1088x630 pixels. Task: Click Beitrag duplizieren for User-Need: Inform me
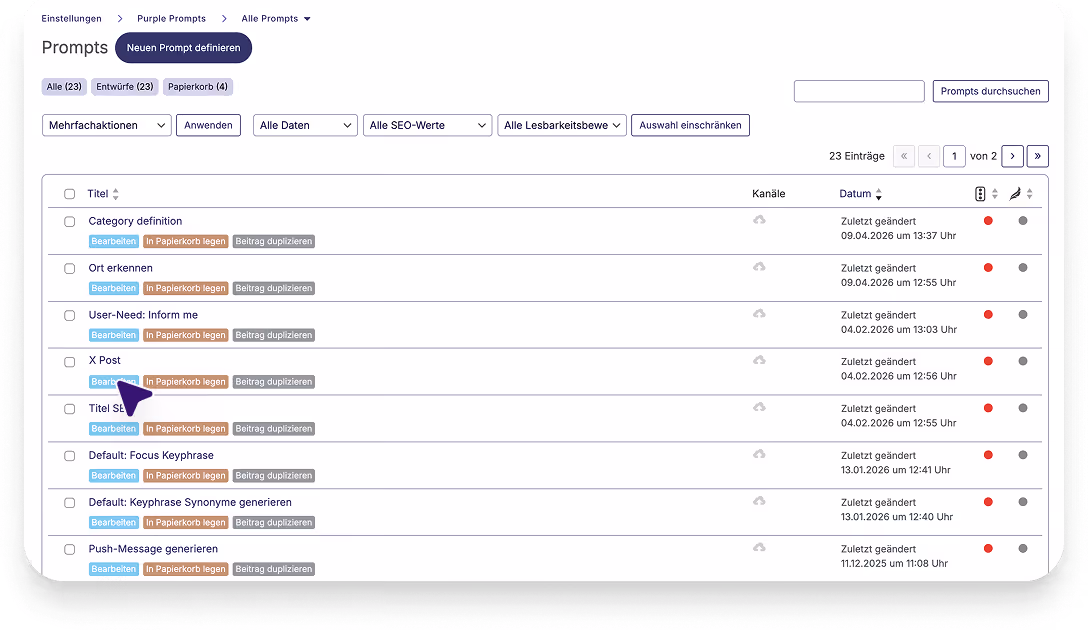coord(273,335)
